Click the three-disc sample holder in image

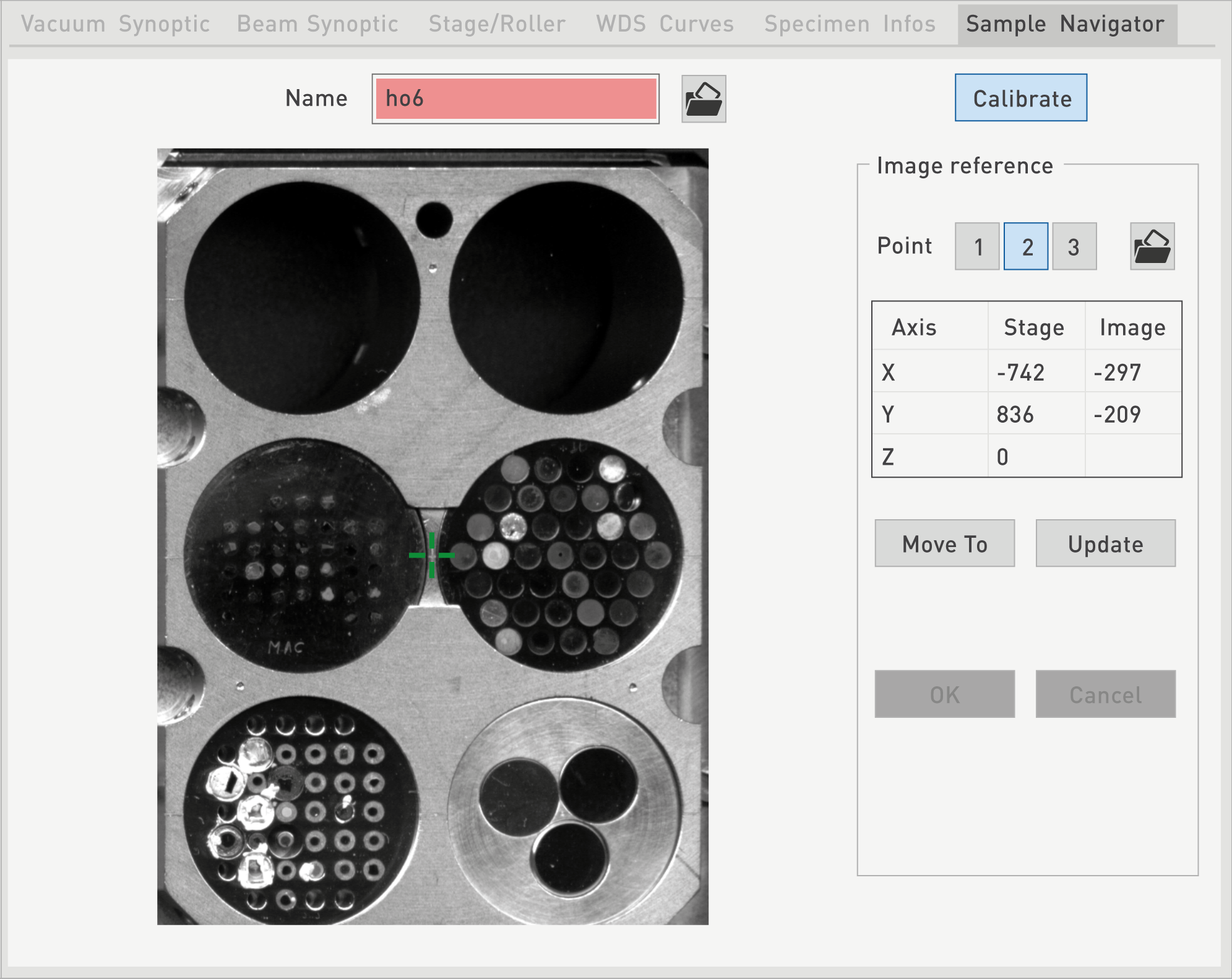564,811
